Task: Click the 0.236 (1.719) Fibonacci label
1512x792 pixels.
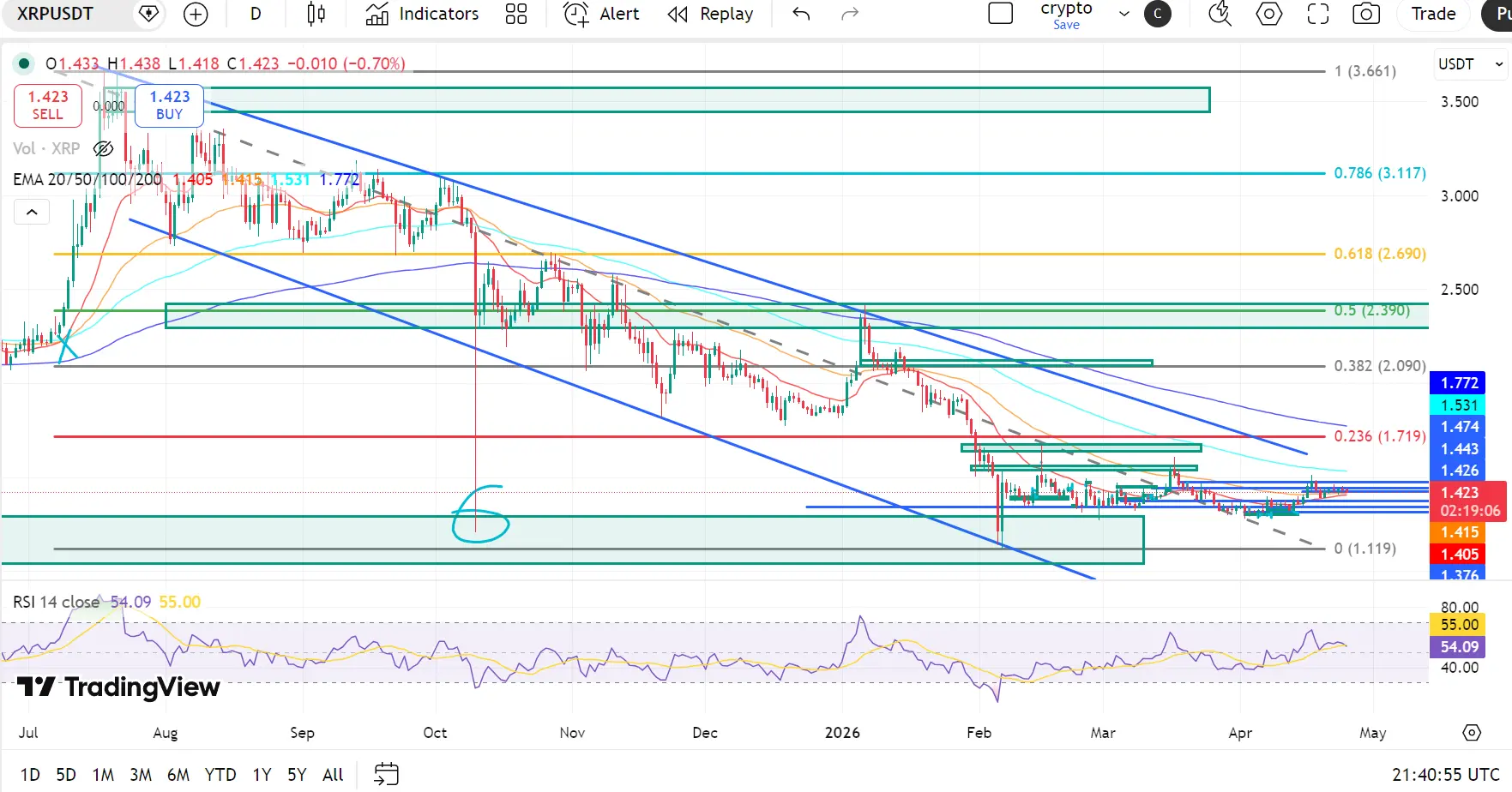Action: coord(1380,436)
